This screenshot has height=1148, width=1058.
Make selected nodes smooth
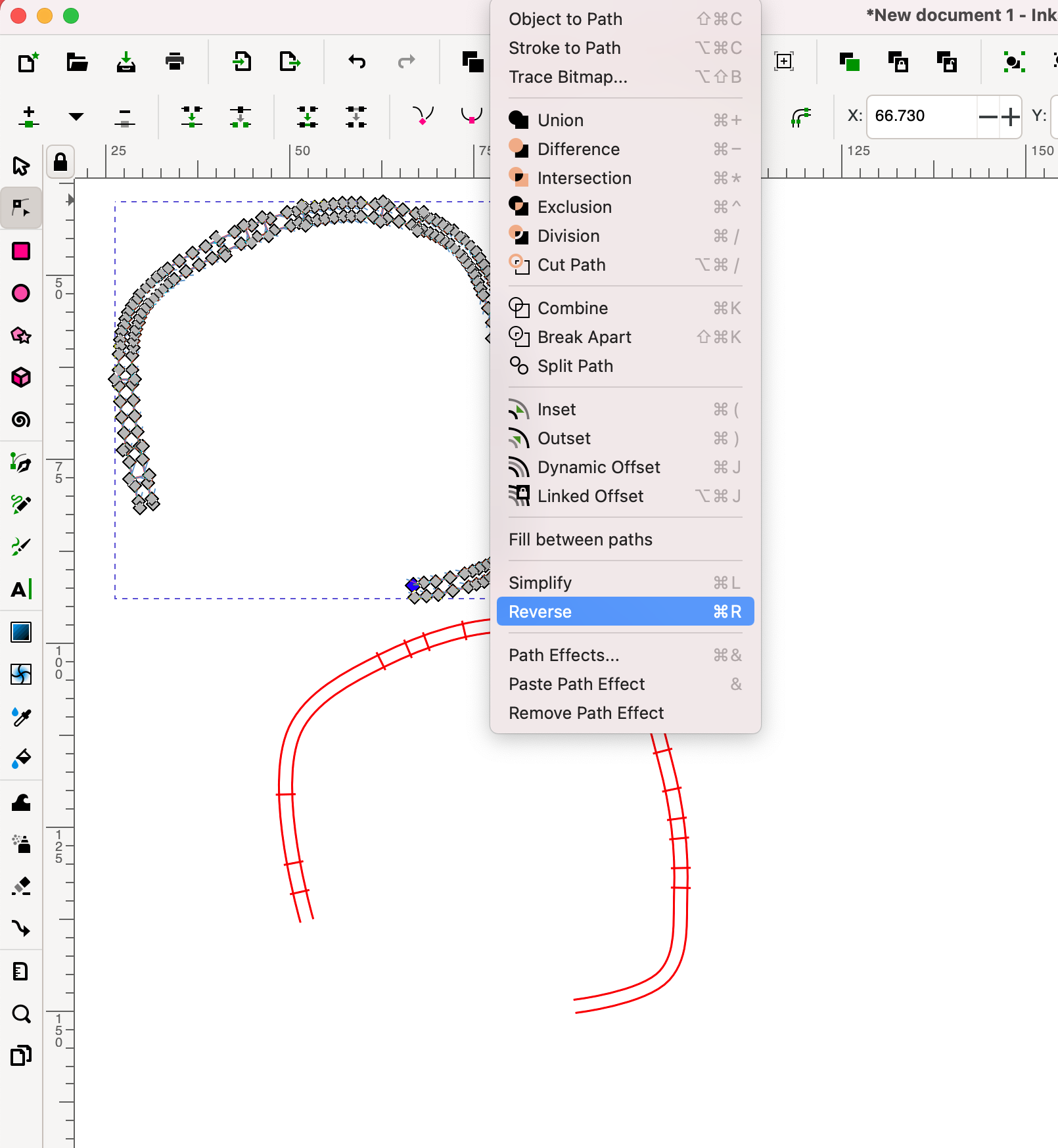(471, 117)
